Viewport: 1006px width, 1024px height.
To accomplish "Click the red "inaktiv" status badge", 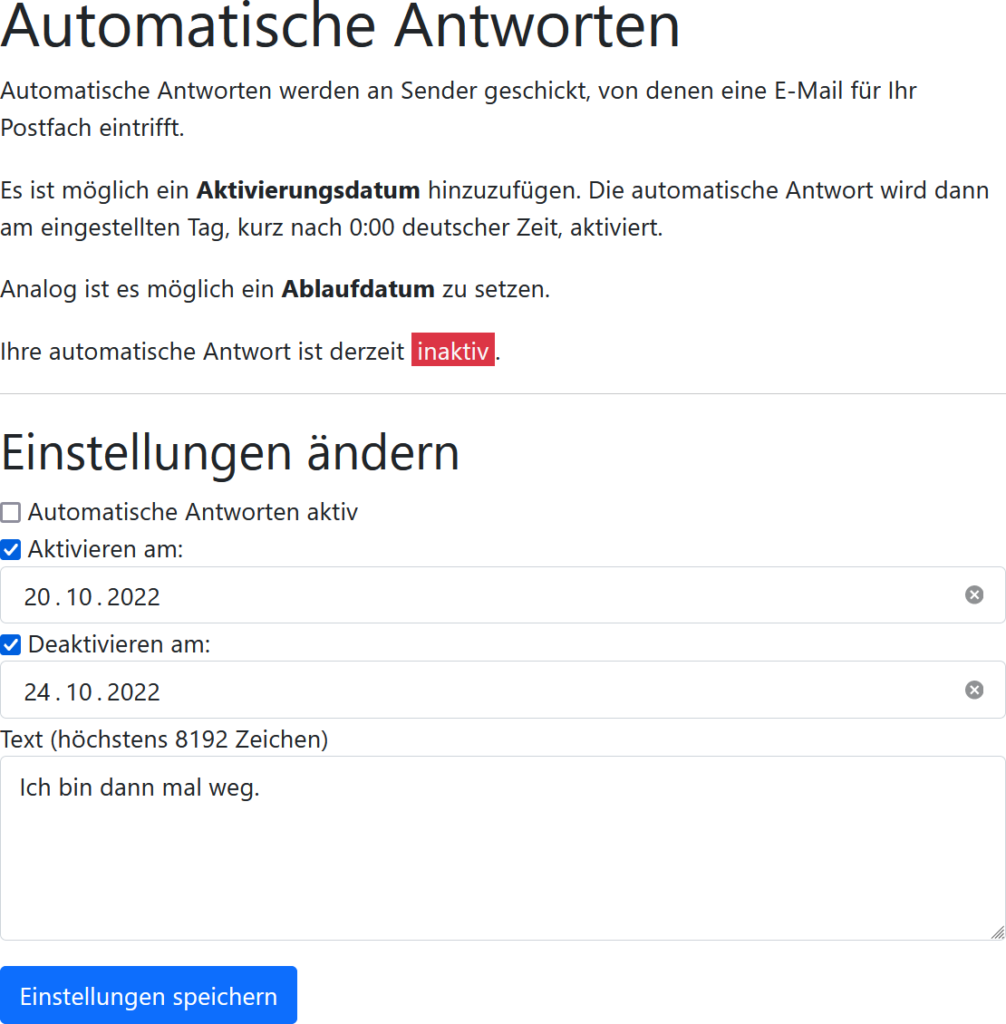I will click(452, 350).
